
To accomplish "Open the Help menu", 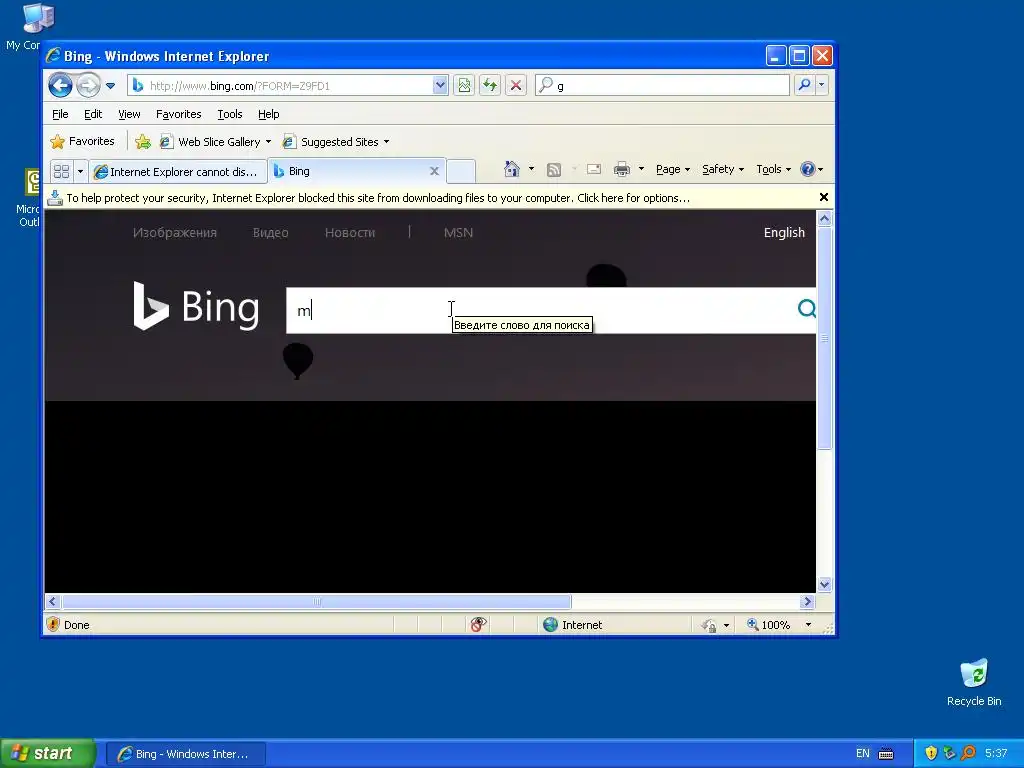I will (x=268, y=114).
